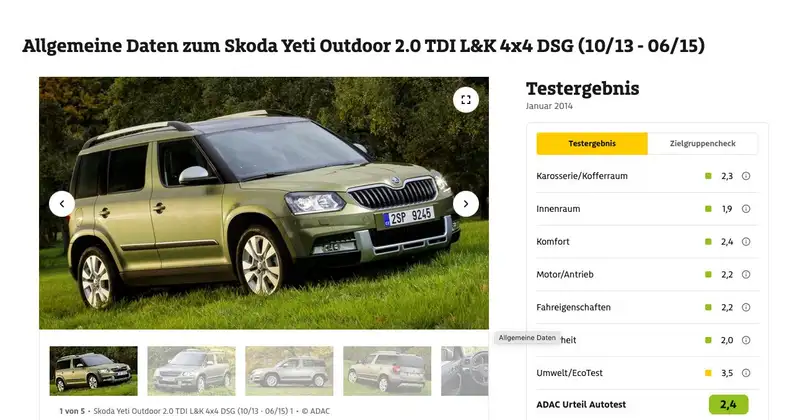Click the main Skoda Yeti photo
This screenshot has height=420, width=800.
tap(264, 203)
